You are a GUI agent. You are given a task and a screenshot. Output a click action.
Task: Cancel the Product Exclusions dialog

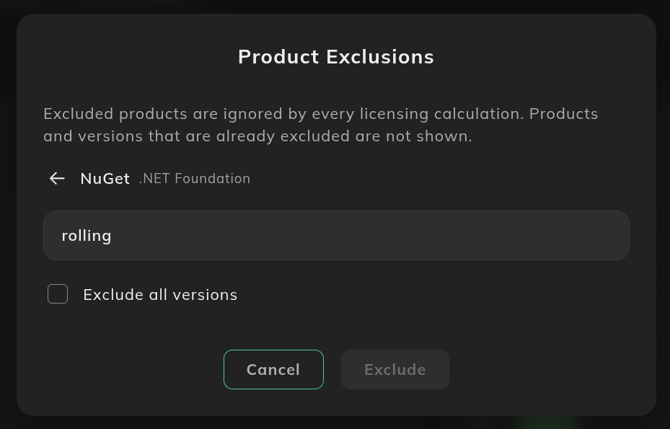[x=273, y=370]
